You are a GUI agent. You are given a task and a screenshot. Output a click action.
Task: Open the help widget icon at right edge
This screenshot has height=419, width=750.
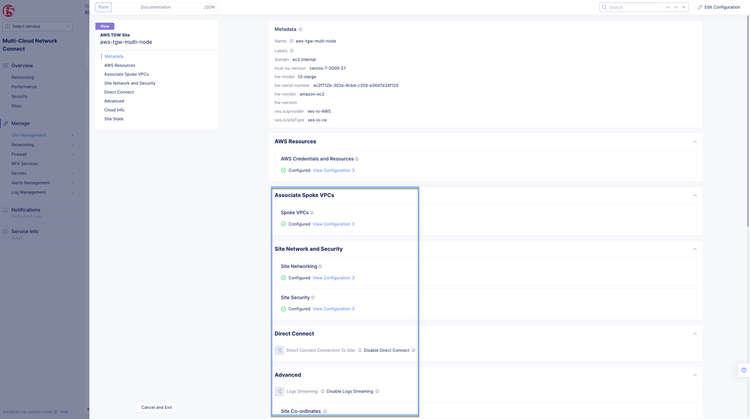coord(743,370)
